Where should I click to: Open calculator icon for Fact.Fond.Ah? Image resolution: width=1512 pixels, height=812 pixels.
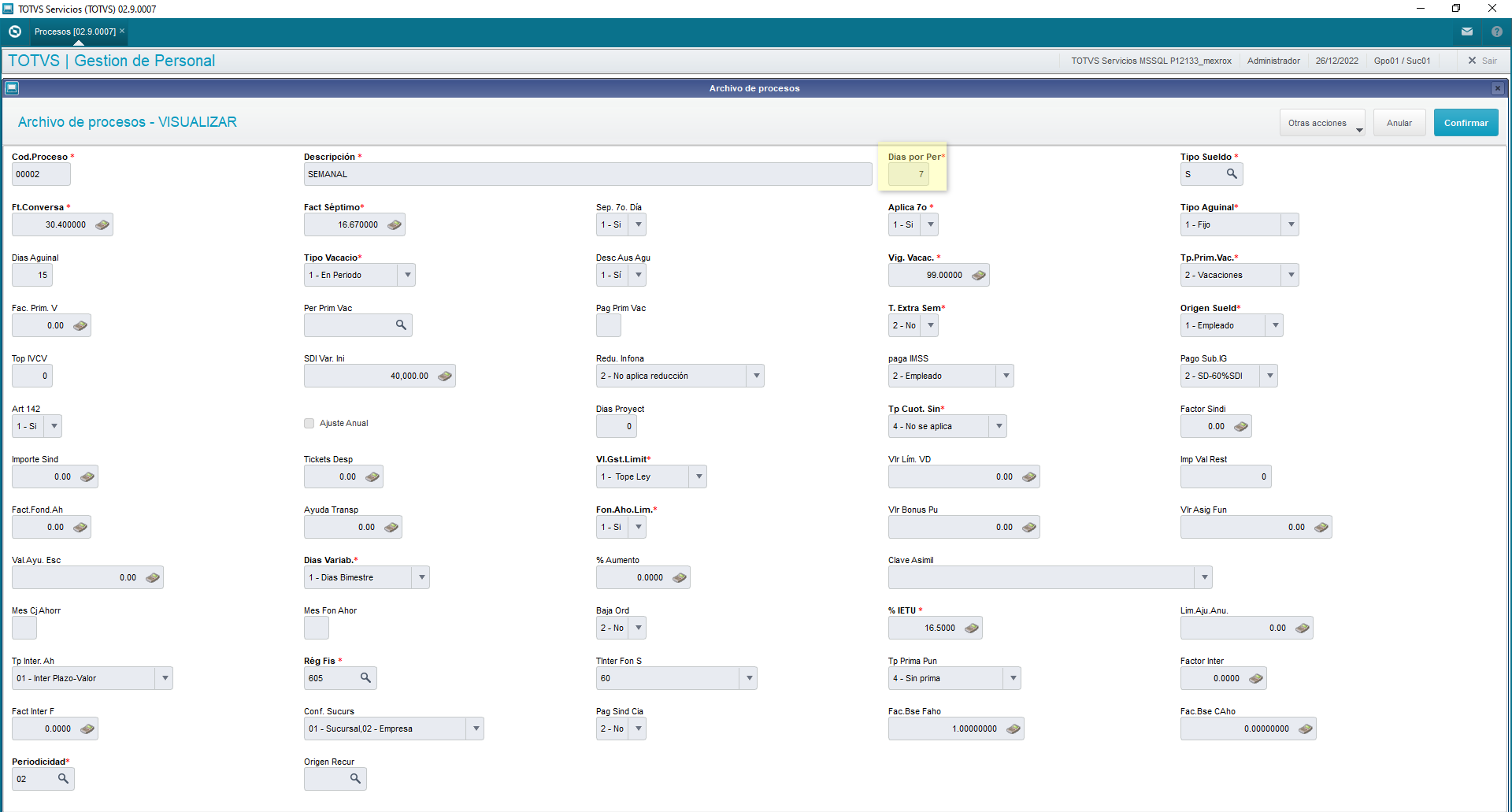tap(80, 528)
